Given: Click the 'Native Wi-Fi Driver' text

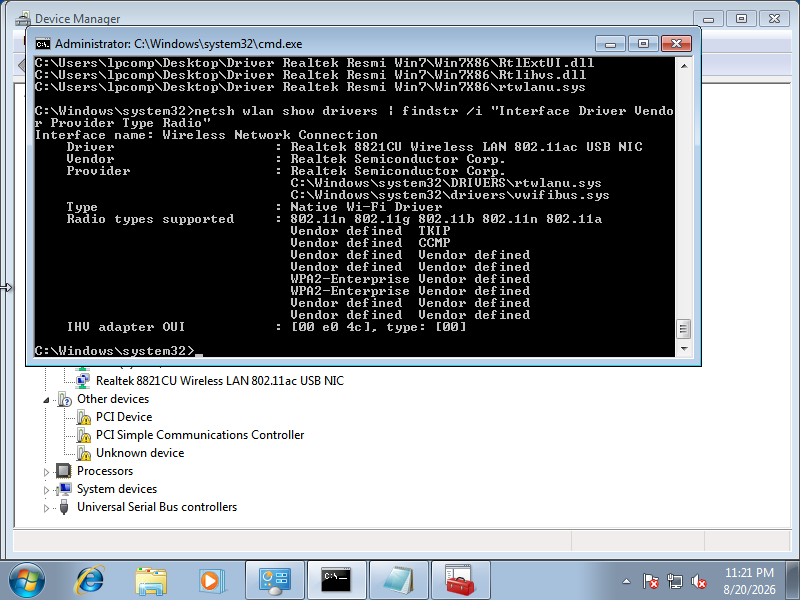Looking at the screenshot, I should [x=366, y=207].
